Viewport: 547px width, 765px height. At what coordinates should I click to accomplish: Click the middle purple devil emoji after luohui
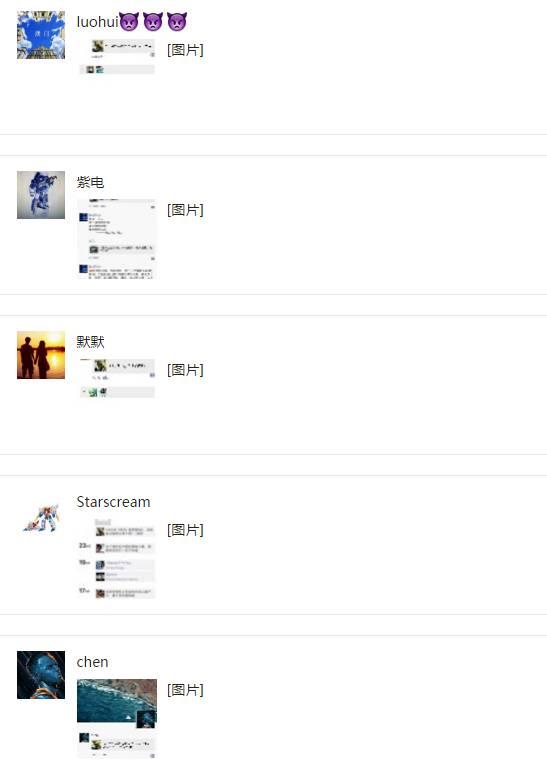153,22
